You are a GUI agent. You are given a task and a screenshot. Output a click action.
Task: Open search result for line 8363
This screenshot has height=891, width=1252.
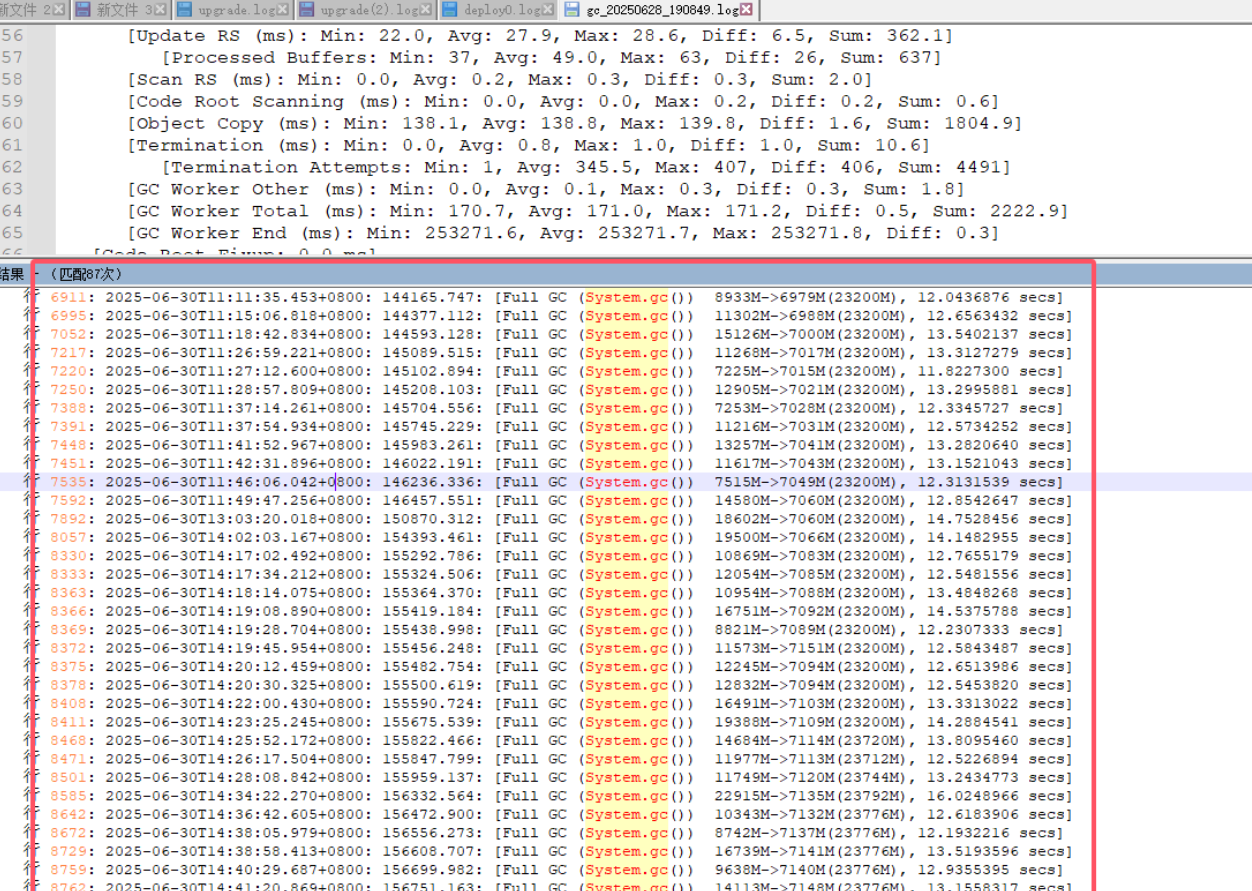[561, 593]
